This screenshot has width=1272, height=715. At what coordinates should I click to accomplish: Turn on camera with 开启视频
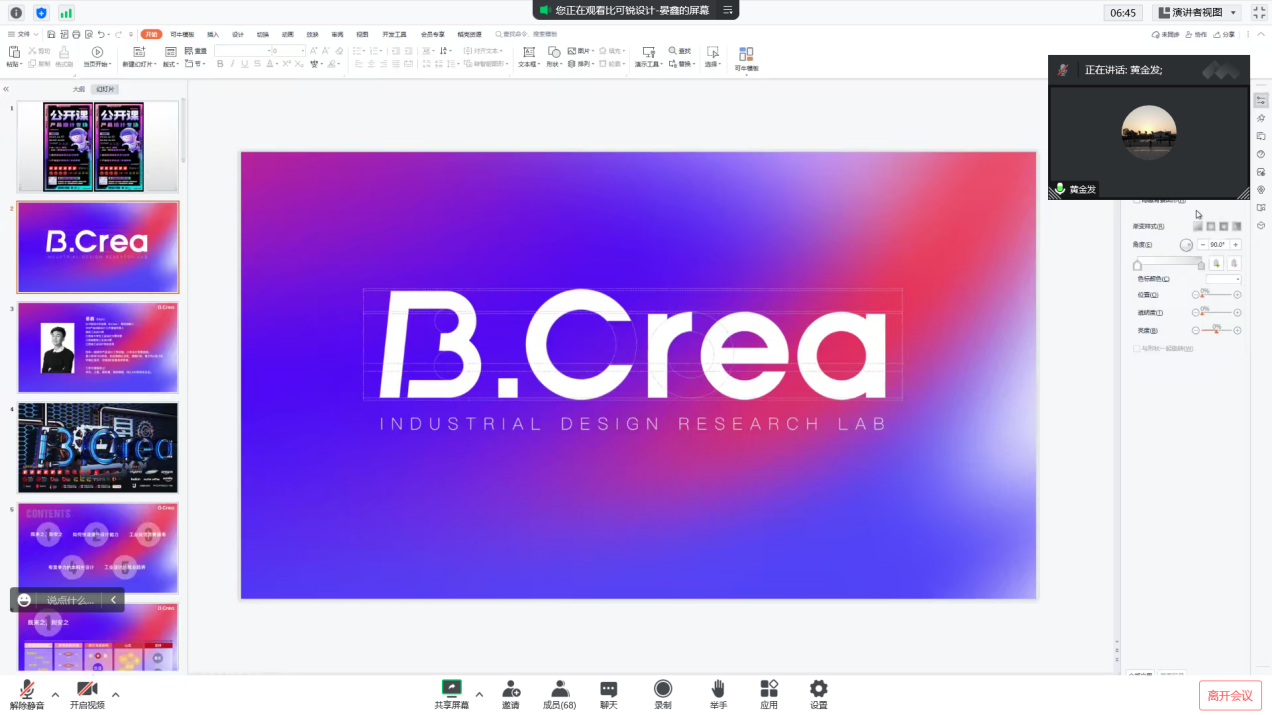tap(87, 694)
